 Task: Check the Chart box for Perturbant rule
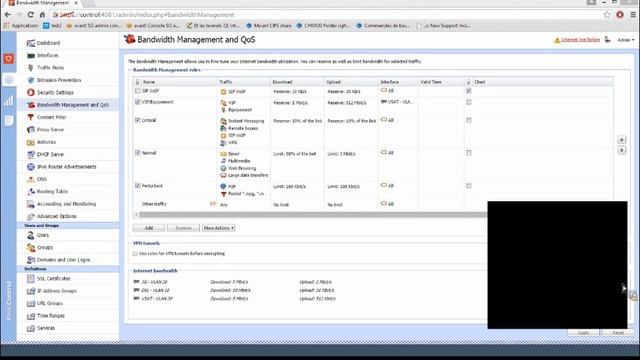[x=469, y=186]
